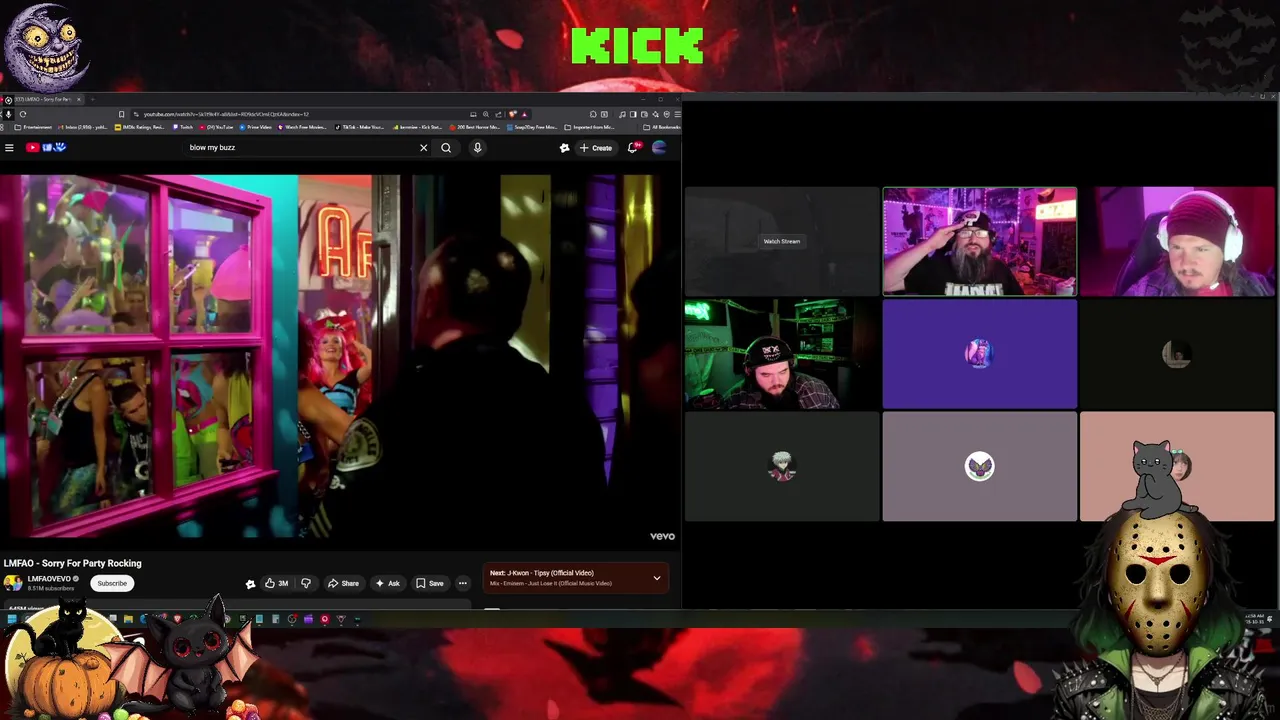Open the YouTube Create button
This screenshot has width=1280, height=720.
(596, 148)
